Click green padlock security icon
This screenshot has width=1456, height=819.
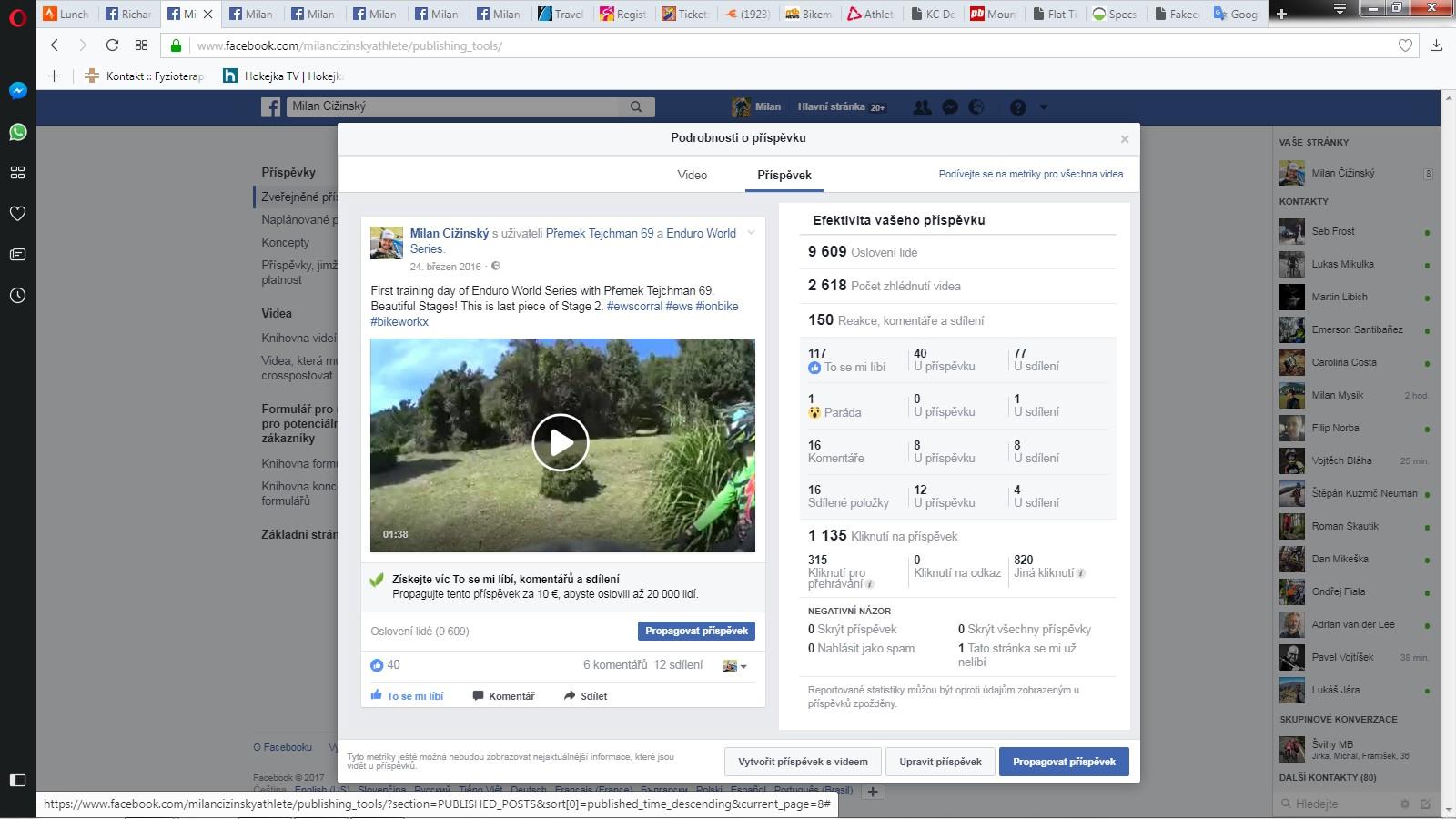[x=177, y=45]
